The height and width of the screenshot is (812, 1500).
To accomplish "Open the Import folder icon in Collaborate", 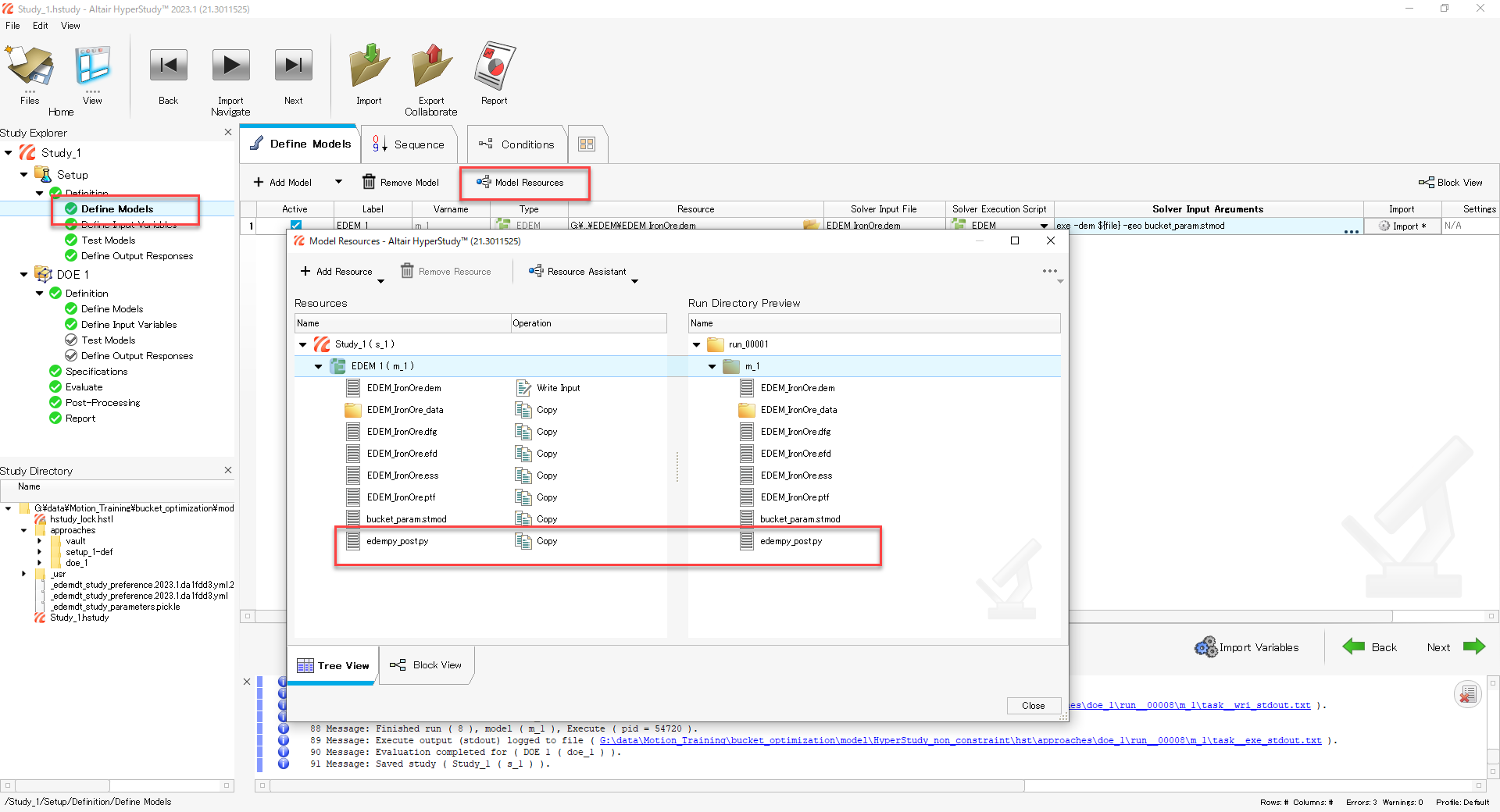I will [369, 66].
